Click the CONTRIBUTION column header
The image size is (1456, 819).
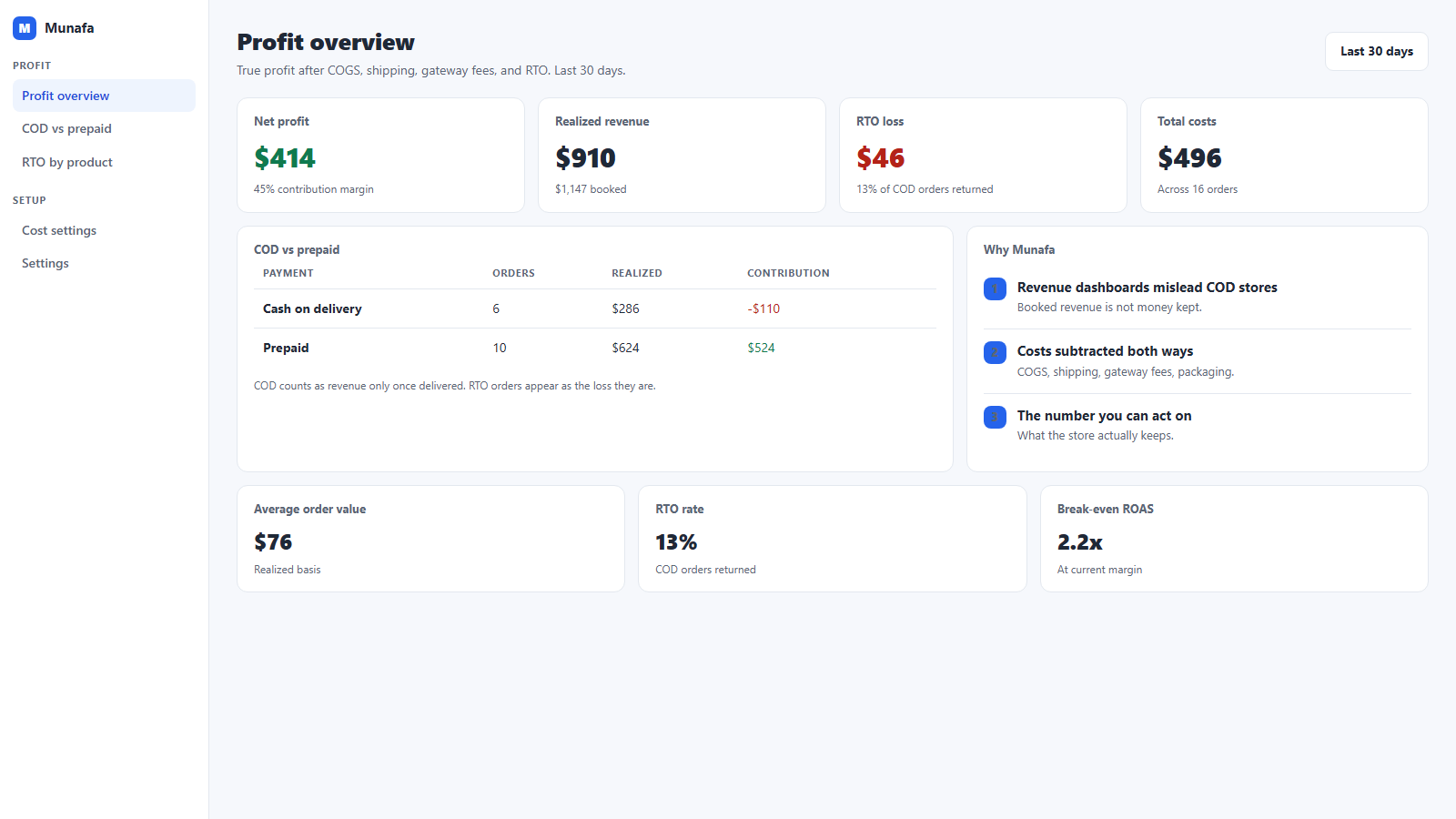point(788,273)
